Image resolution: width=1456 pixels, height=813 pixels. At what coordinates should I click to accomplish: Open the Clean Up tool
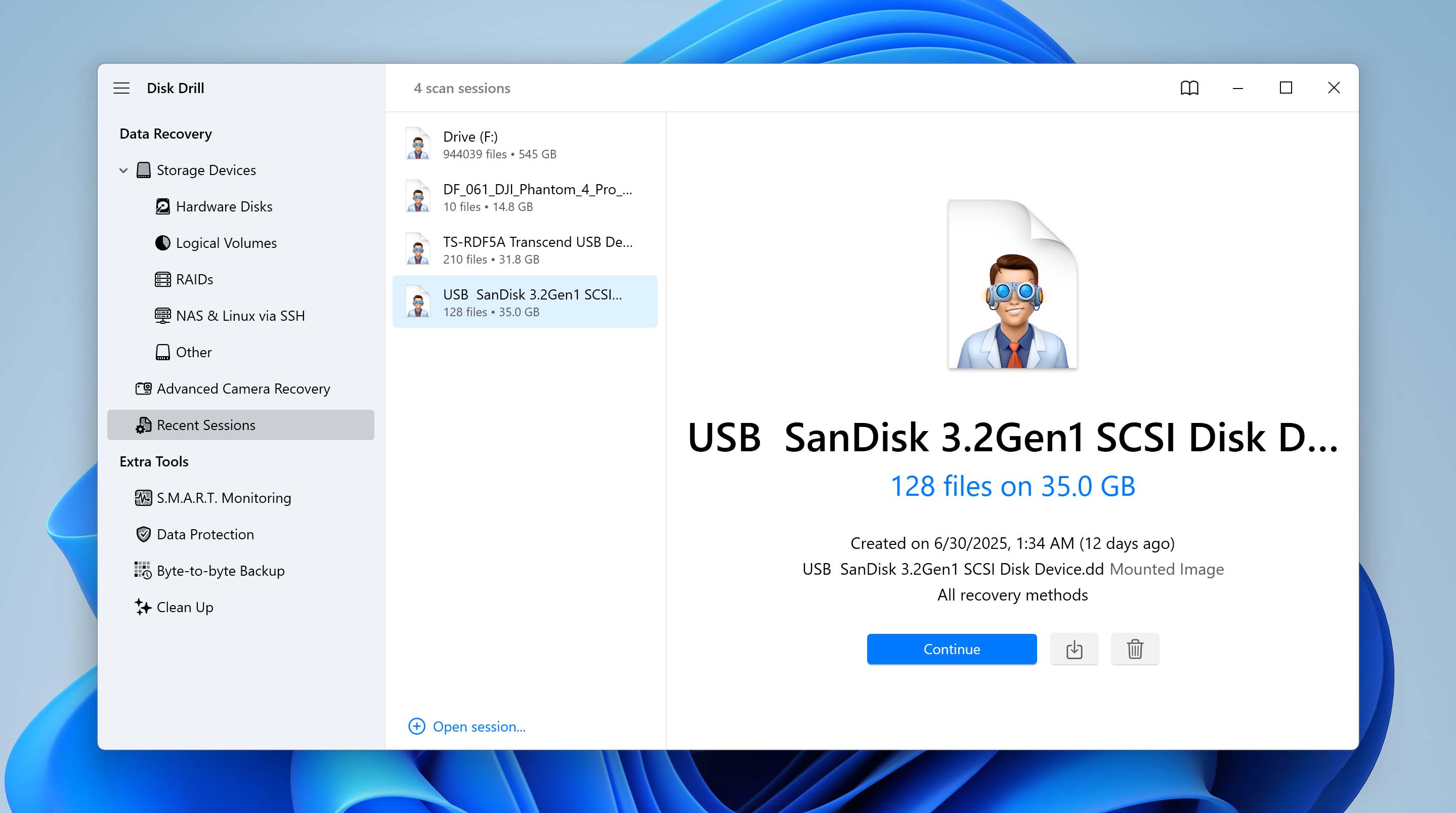[x=185, y=607]
